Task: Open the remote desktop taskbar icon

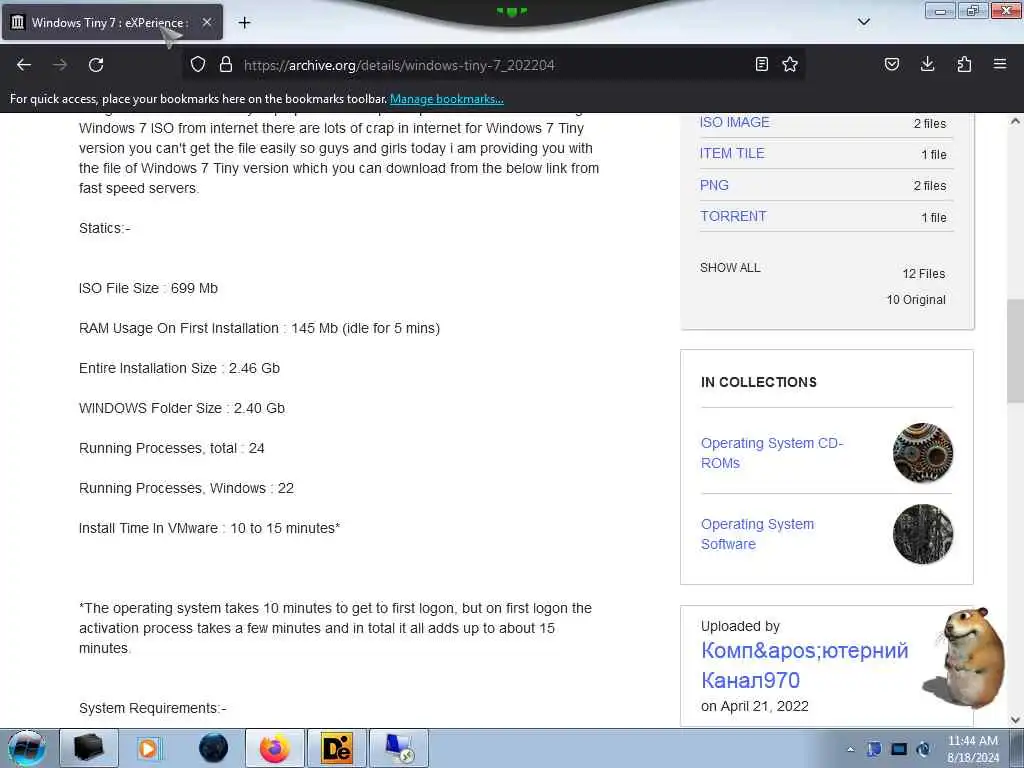Action: point(399,748)
